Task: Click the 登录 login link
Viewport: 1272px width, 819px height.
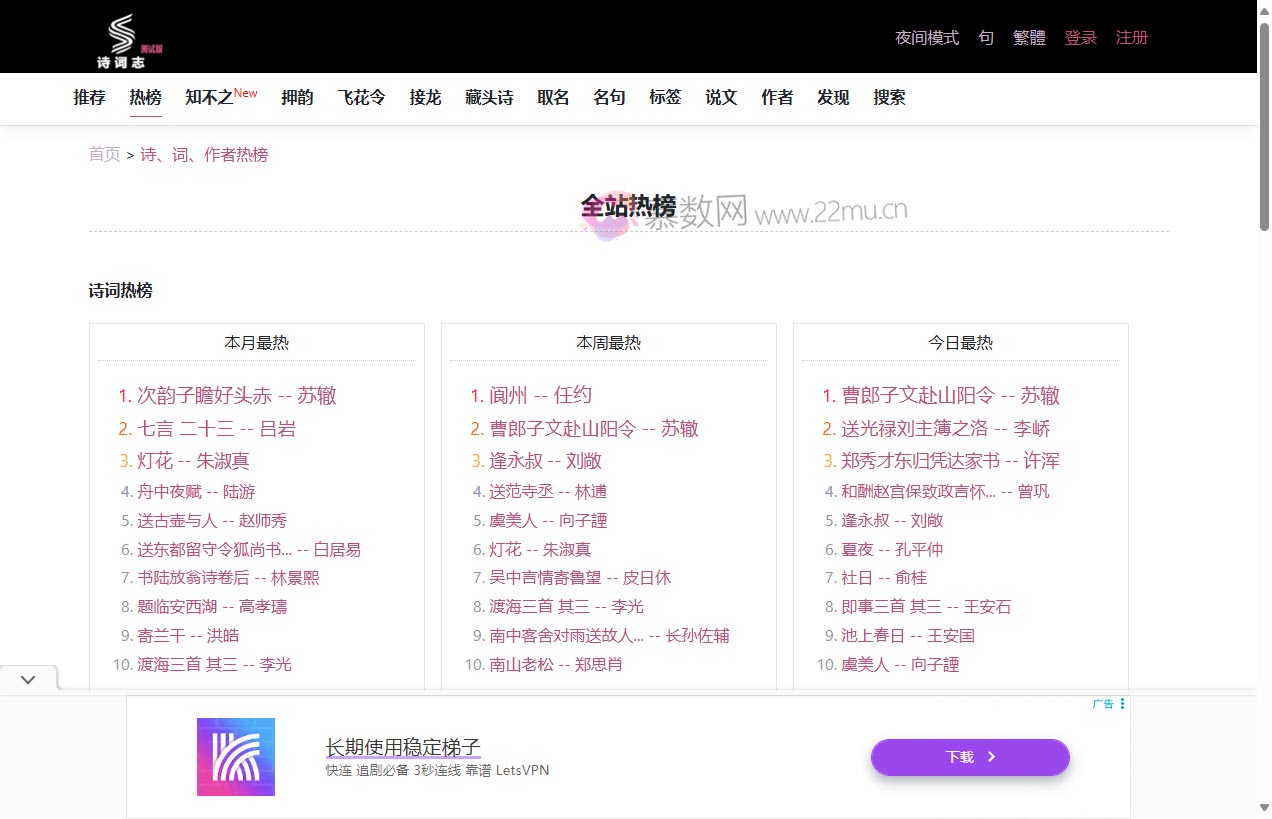Action: point(1080,38)
